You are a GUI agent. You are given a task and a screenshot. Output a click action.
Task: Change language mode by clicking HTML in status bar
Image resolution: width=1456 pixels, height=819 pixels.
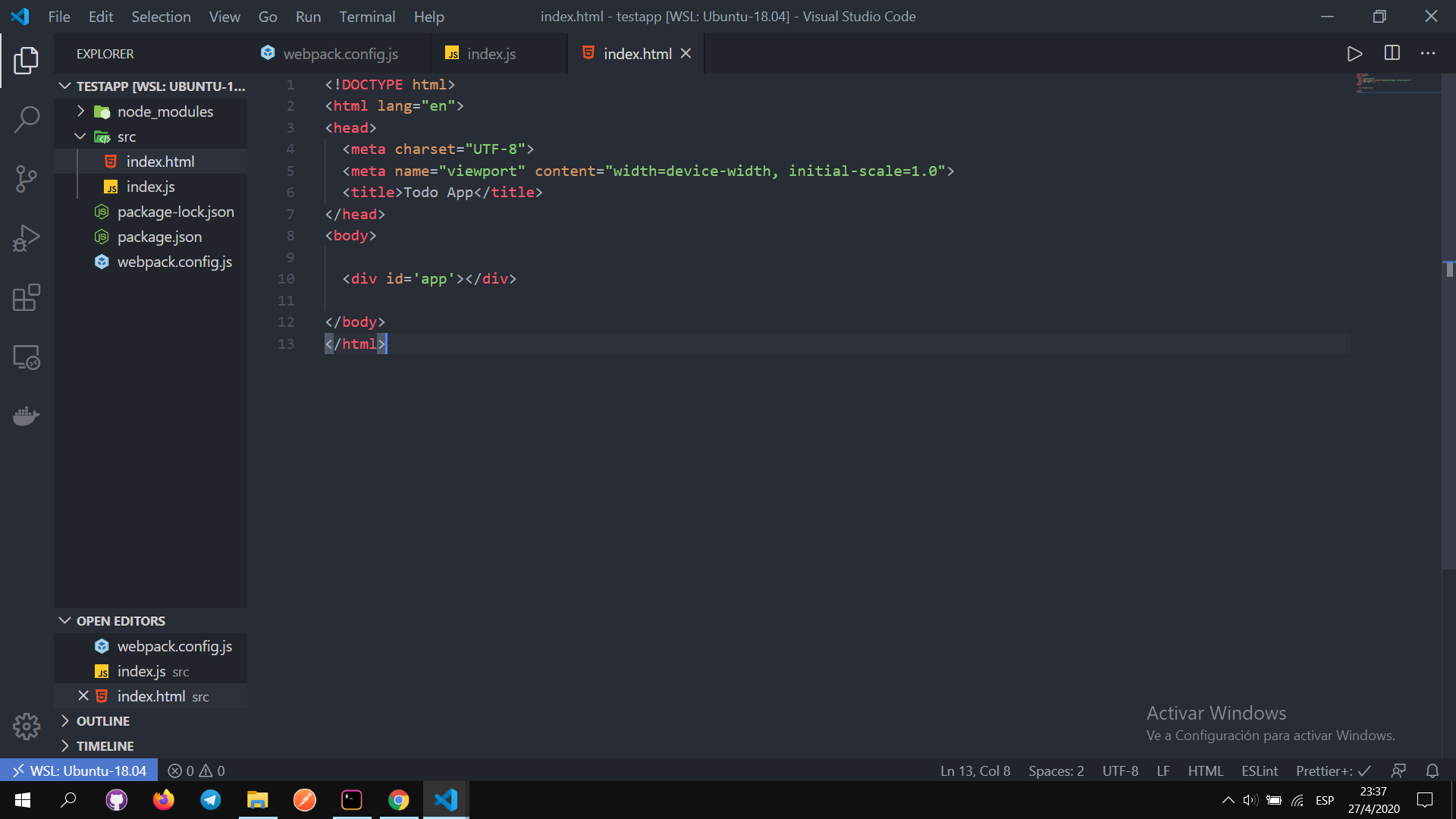[1205, 770]
